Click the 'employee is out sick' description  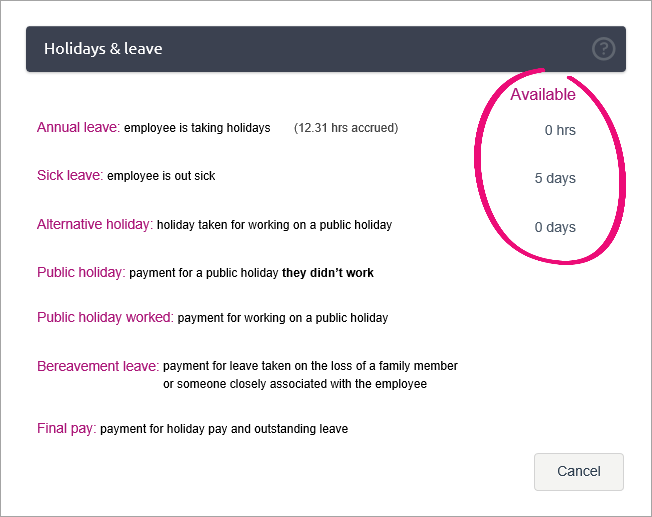161,176
